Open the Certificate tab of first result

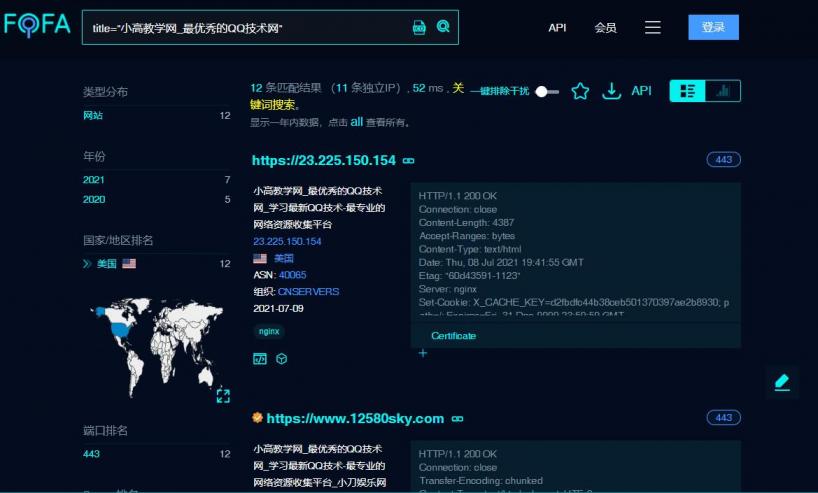coord(453,336)
